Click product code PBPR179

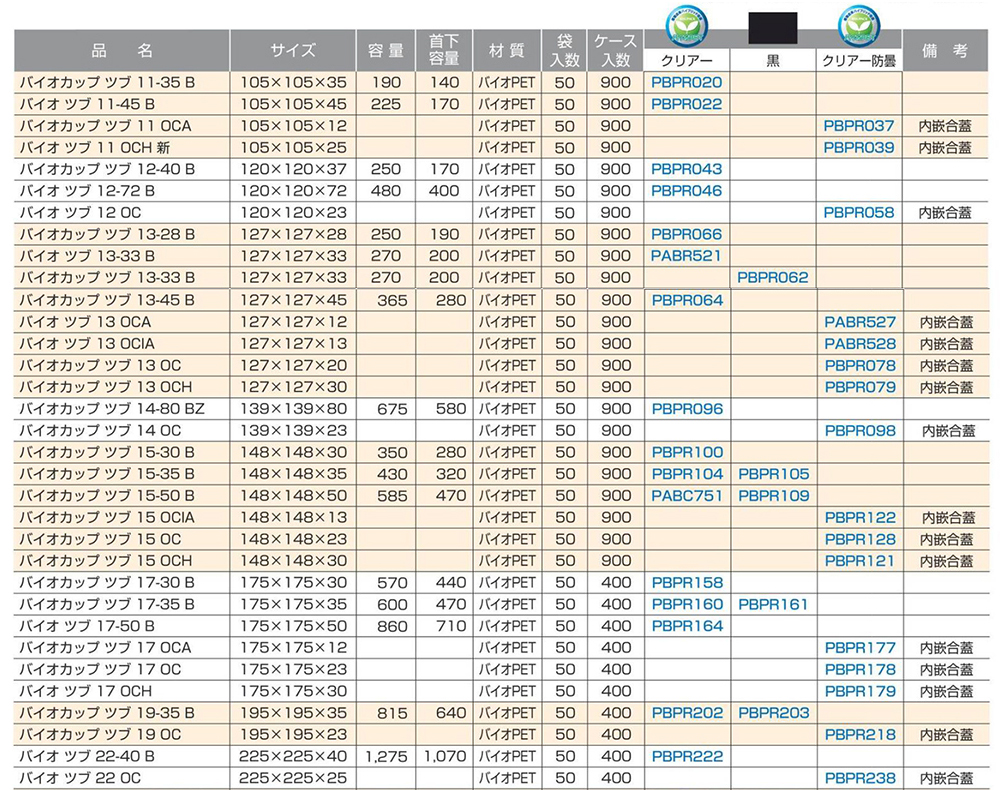tap(860, 691)
